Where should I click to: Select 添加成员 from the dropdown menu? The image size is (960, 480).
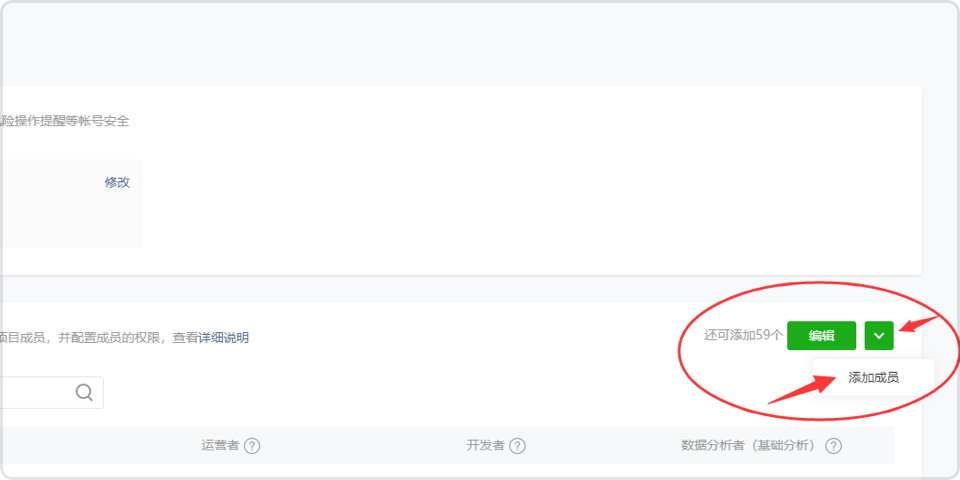click(x=873, y=378)
